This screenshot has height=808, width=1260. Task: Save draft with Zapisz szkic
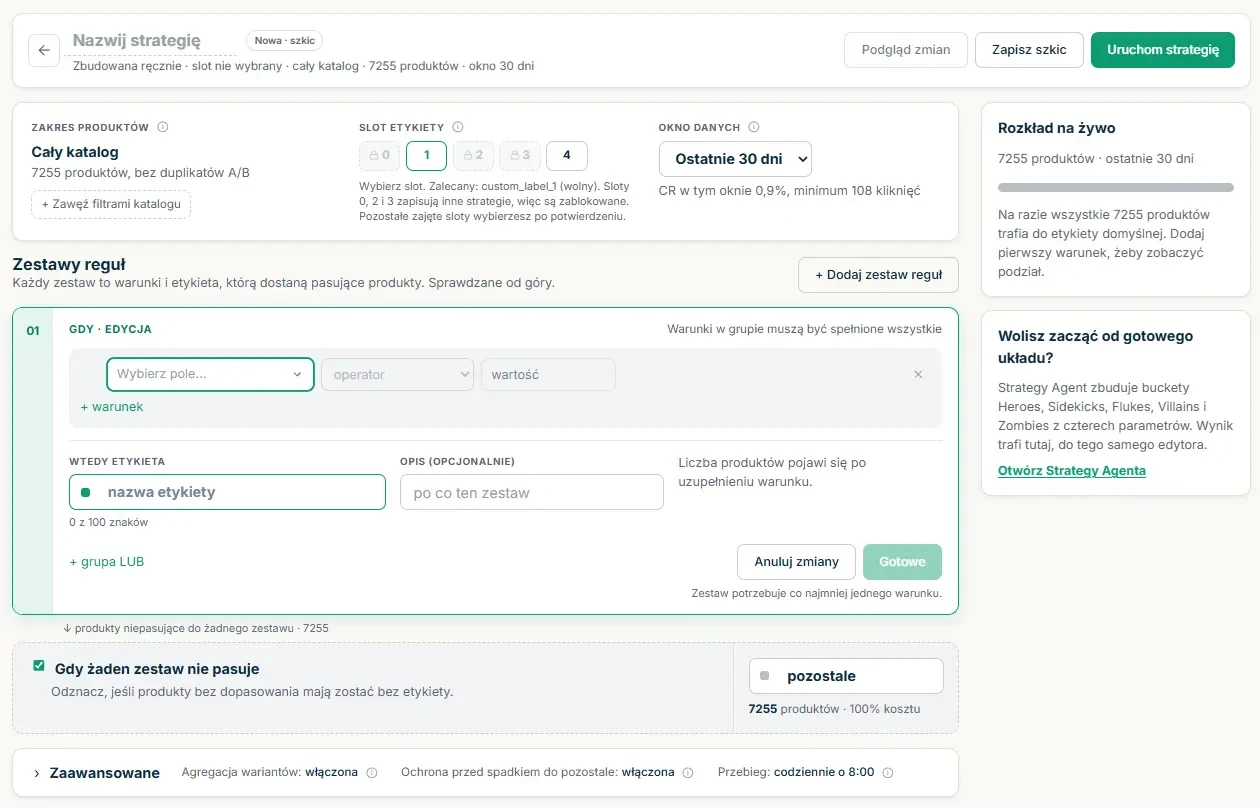(1029, 50)
